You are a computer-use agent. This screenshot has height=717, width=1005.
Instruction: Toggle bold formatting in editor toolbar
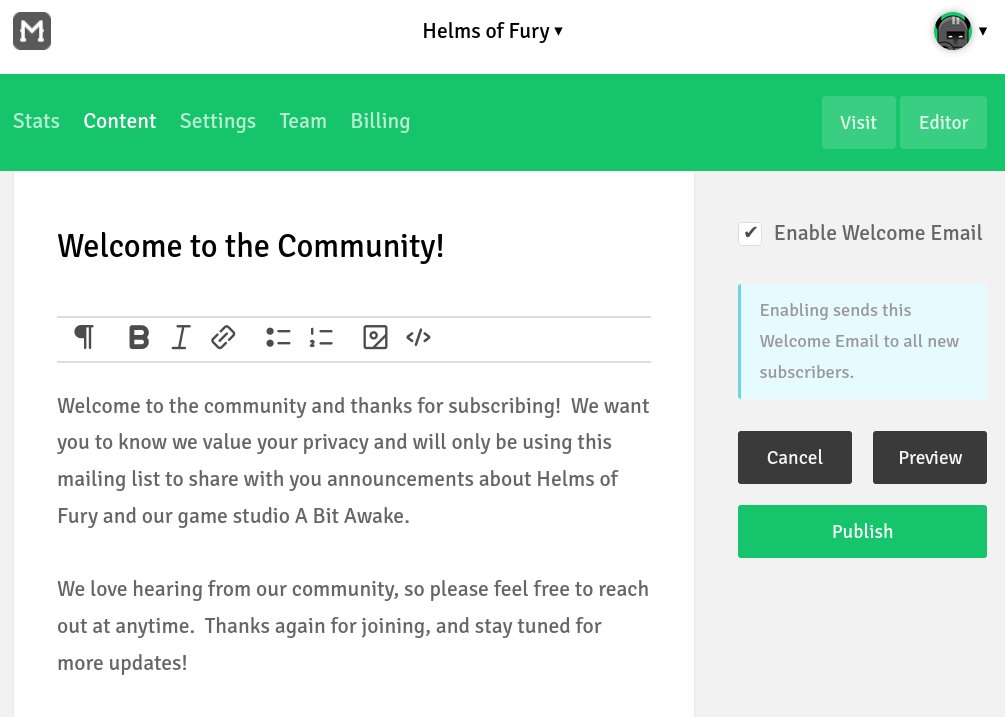(x=138, y=337)
